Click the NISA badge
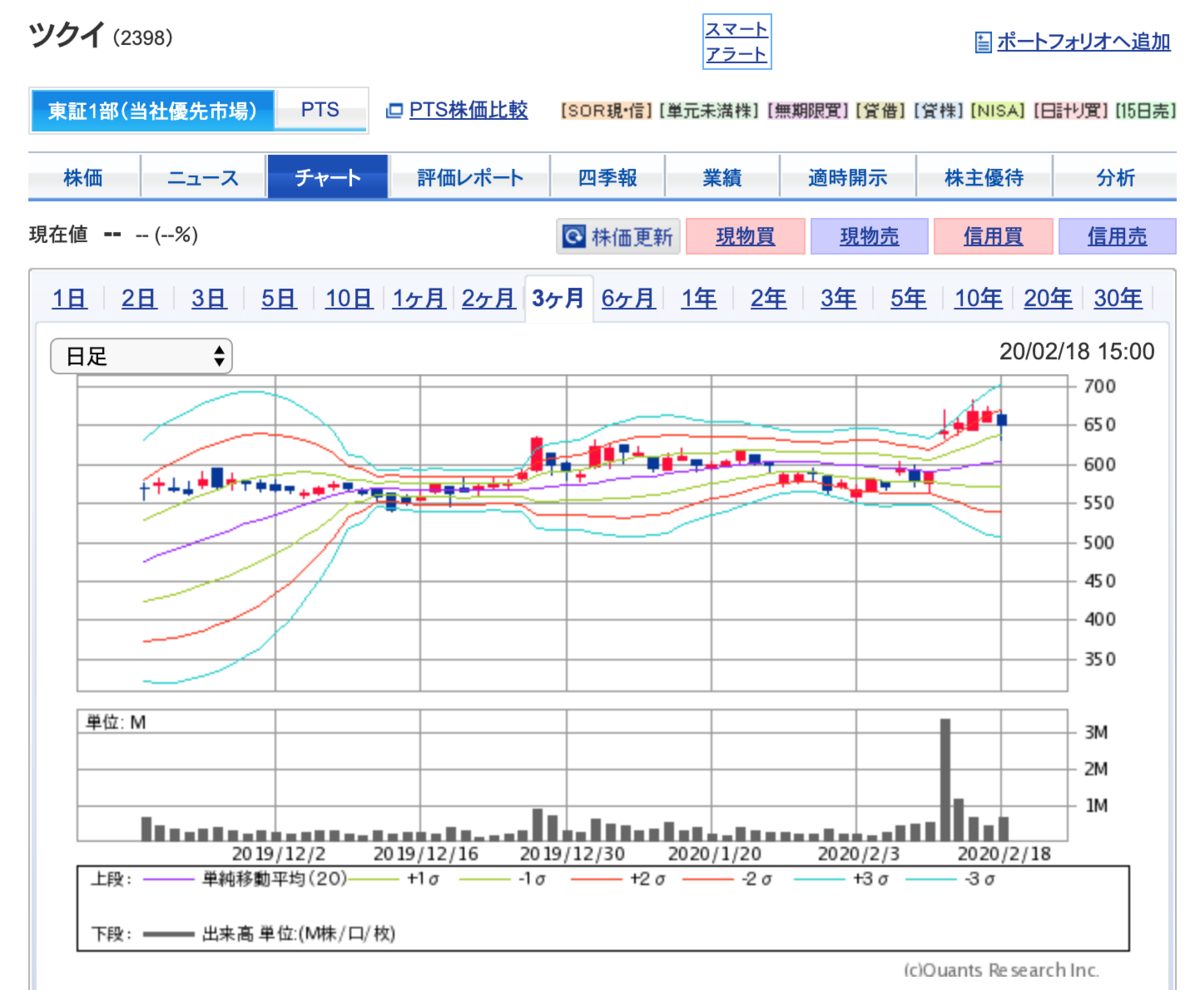The height and width of the screenshot is (990, 1200). [x=999, y=110]
